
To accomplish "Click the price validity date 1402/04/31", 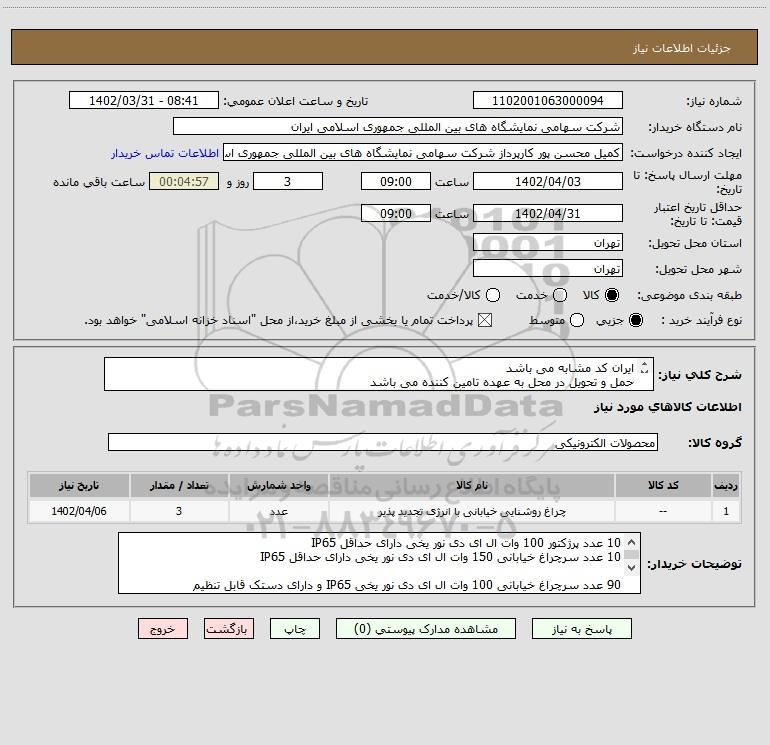I will click(x=548, y=213).
